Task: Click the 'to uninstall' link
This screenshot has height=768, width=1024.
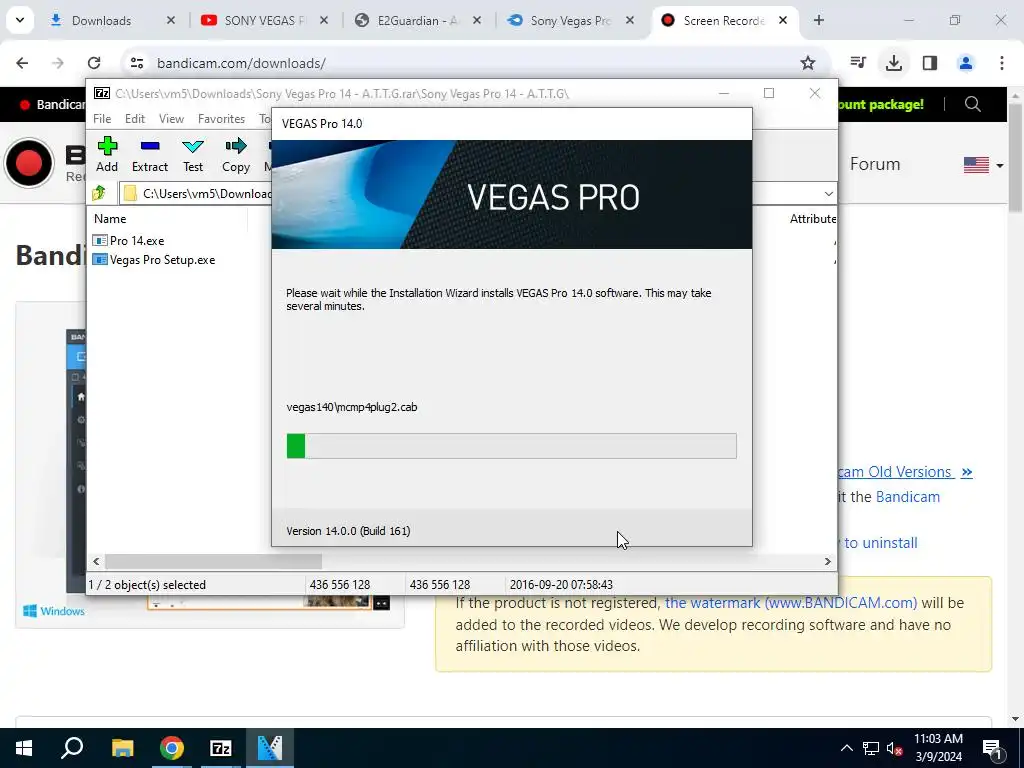Action: point(880,543)
